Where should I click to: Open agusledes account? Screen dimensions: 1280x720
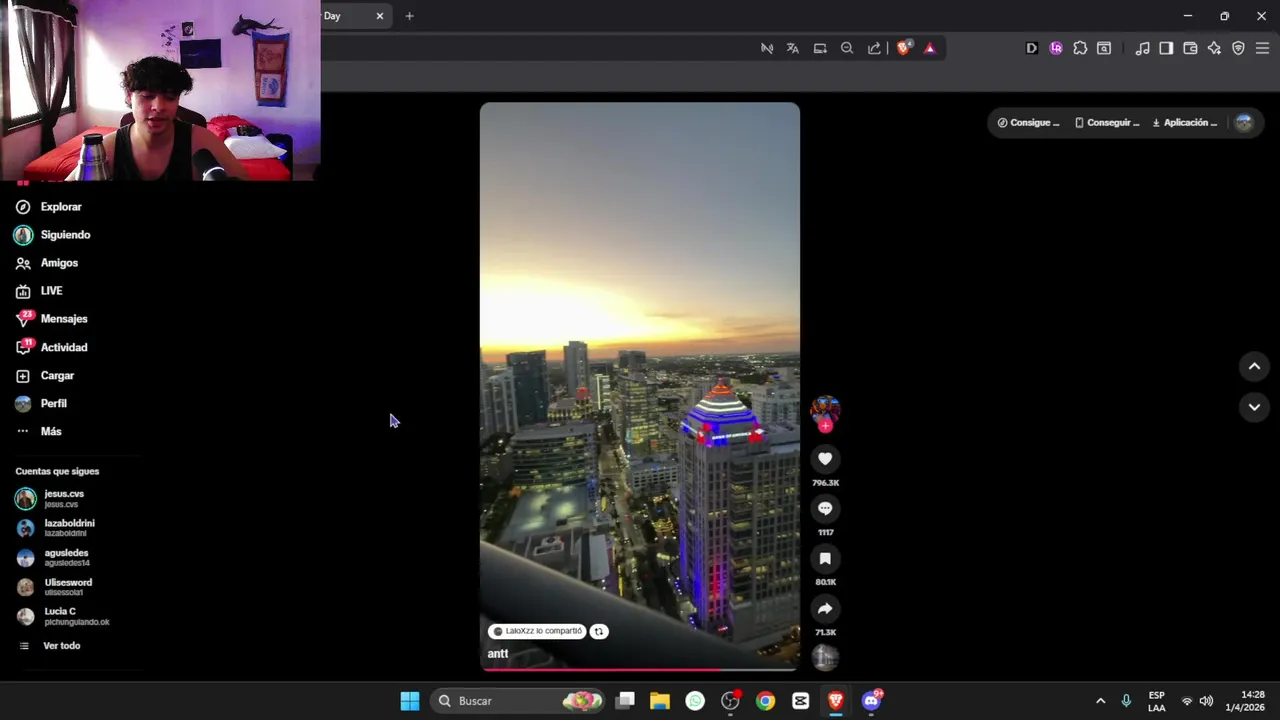[x=52, y=557]
